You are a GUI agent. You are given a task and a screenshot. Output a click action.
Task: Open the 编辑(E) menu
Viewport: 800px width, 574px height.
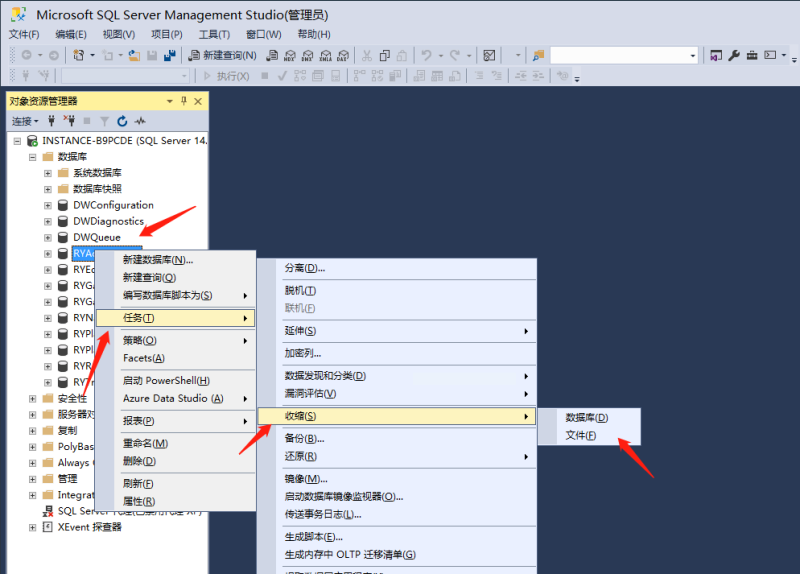tap(71, 34)
